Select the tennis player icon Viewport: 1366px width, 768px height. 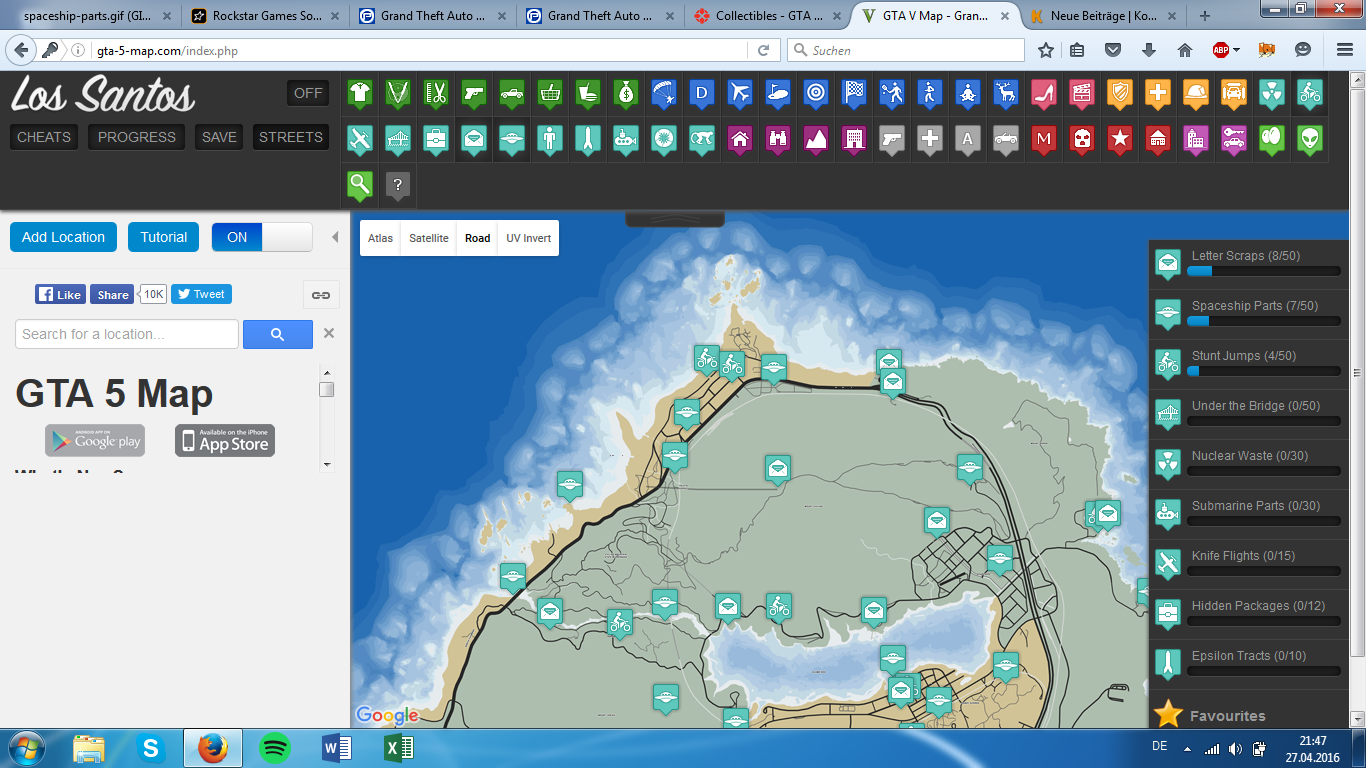coord(891,94)
